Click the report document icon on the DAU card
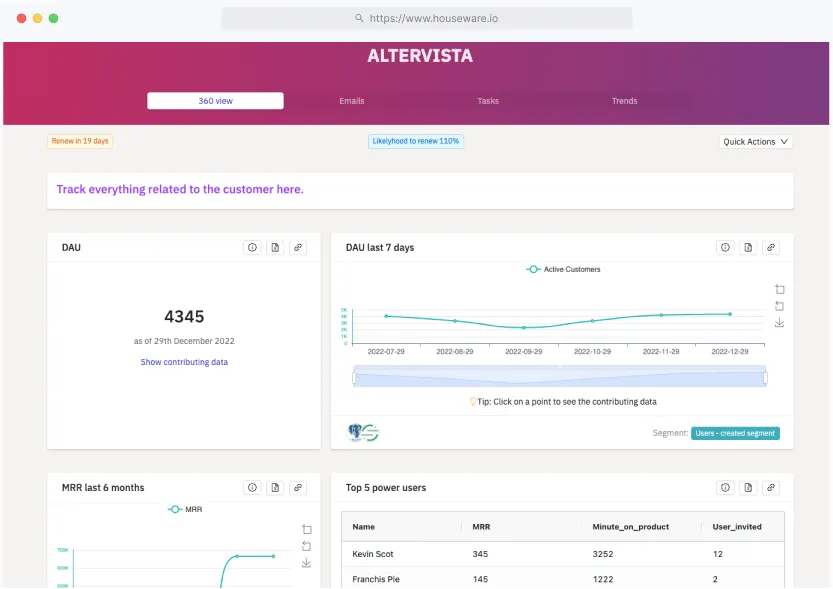The width and height of the screenshot is (833, 589). pyautogui.click(x=275, y=247)
